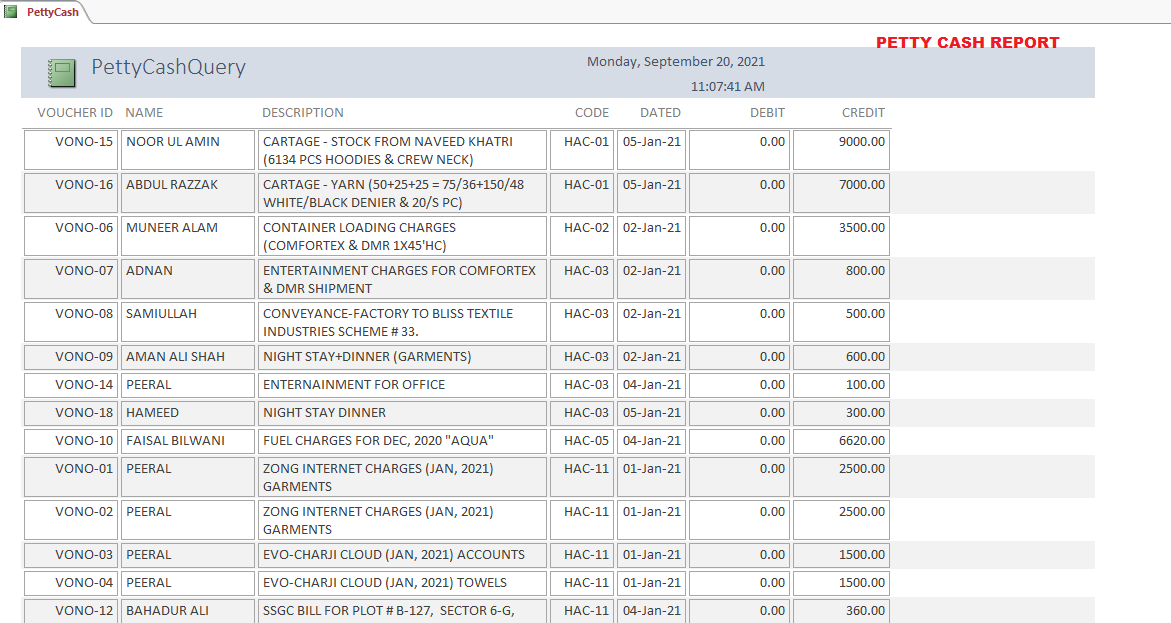Select voucher VONO-15 field
The width and height of the screenshot is (1171, 623).
(71, 150)
